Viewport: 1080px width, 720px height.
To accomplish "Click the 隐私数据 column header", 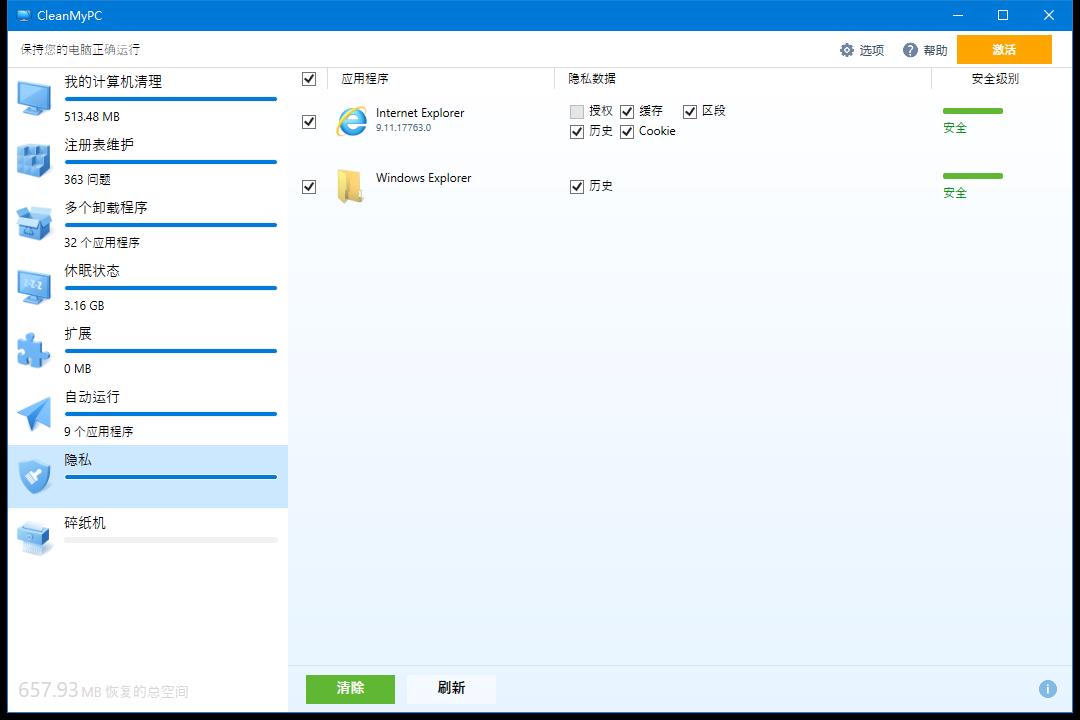I will point(592,79).
